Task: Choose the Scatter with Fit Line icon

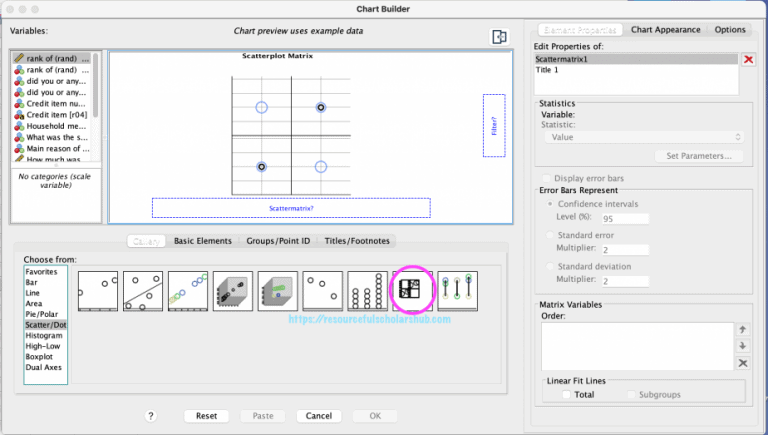Action: pos(143,291)
